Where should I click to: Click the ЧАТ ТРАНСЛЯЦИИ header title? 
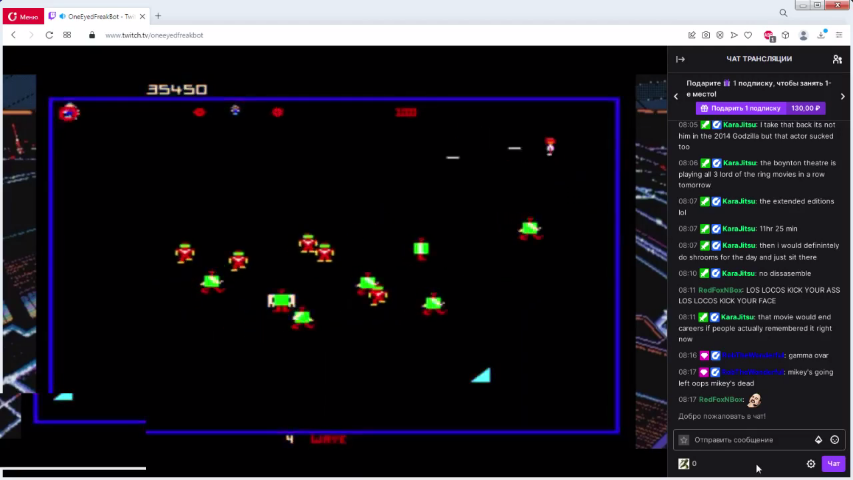click(759, 59)
